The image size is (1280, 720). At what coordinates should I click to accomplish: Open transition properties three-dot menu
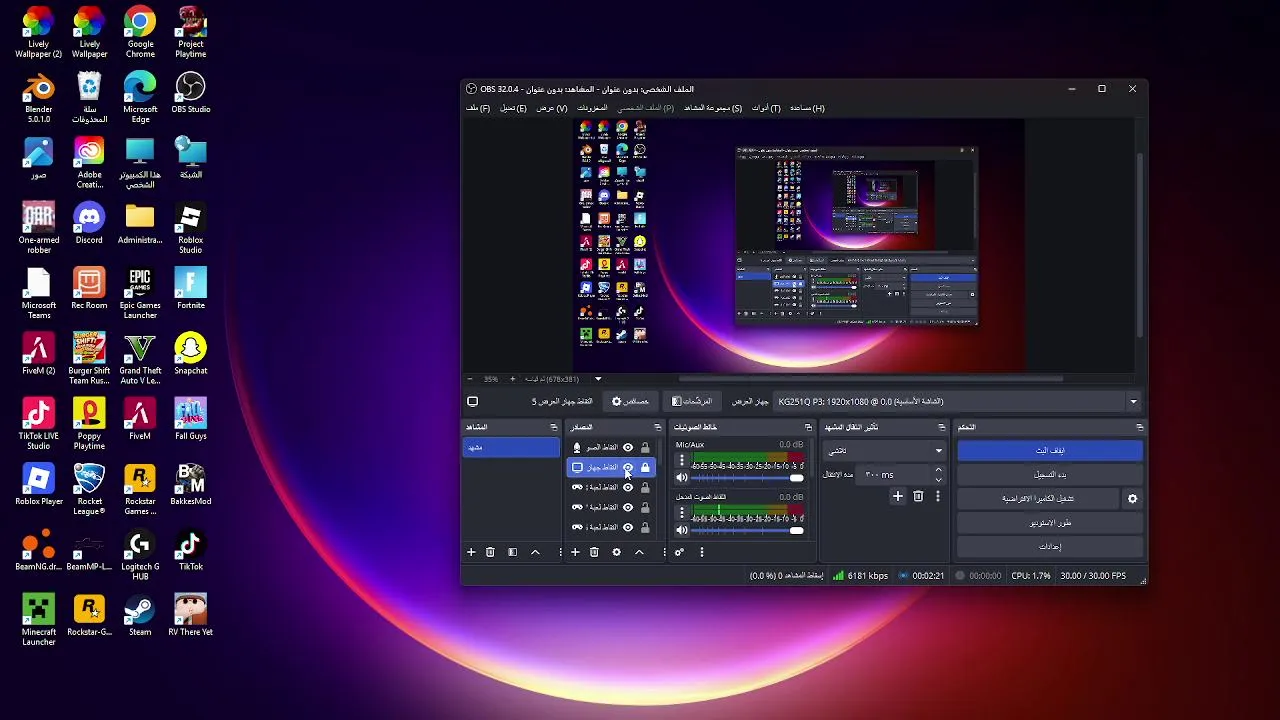tap(937, 496)
